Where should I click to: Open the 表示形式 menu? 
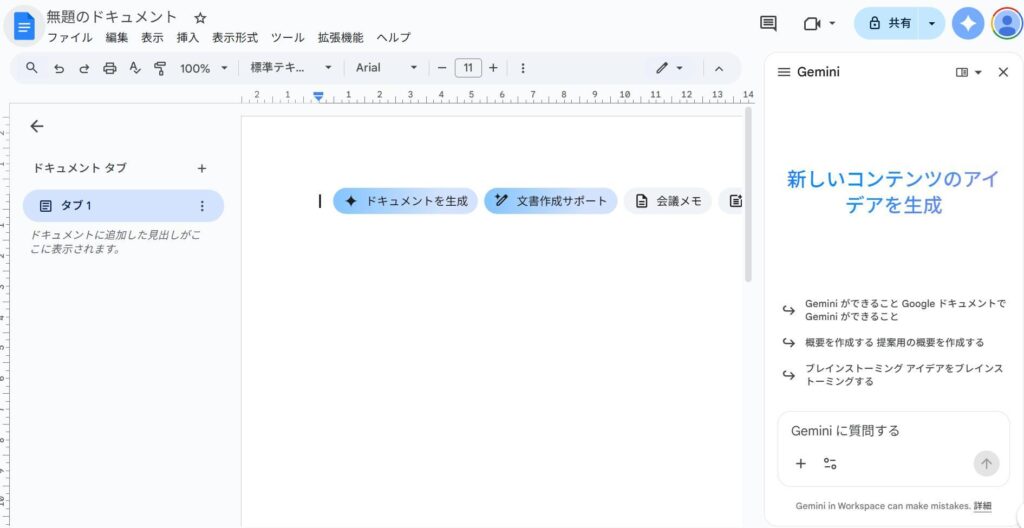(235, 38)
